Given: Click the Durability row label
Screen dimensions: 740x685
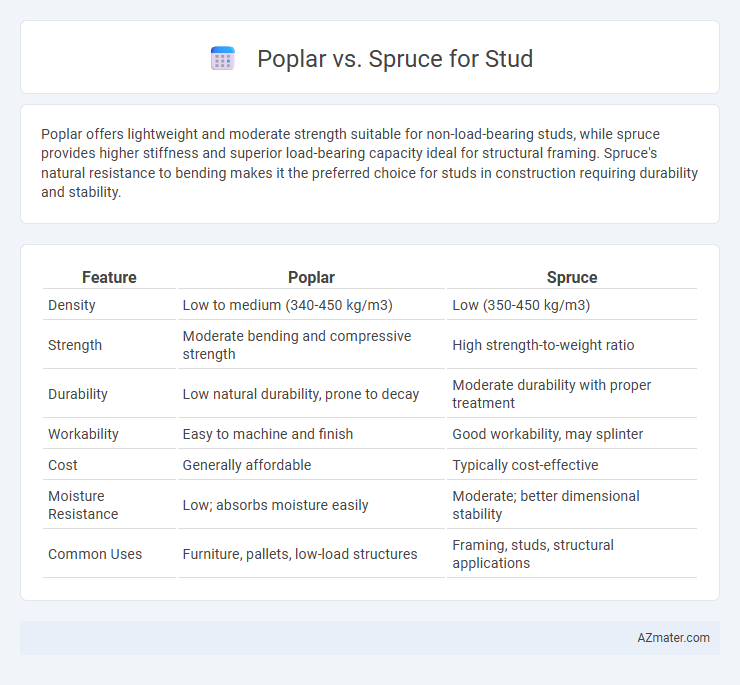Looking at the screenshot, I should [78, 394].
